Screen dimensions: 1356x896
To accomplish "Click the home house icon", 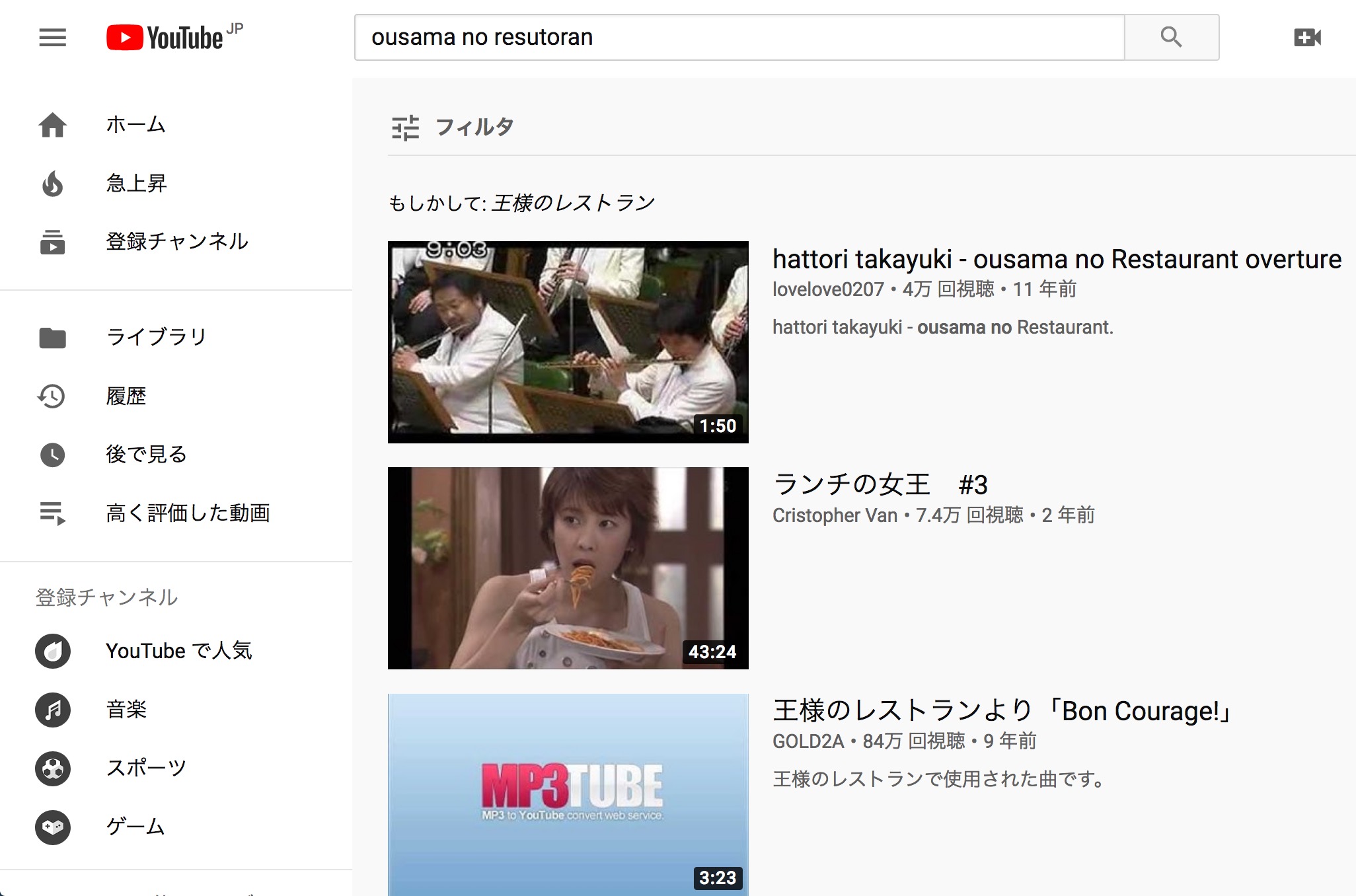I will pyautogui.click(x=52, y=125).
